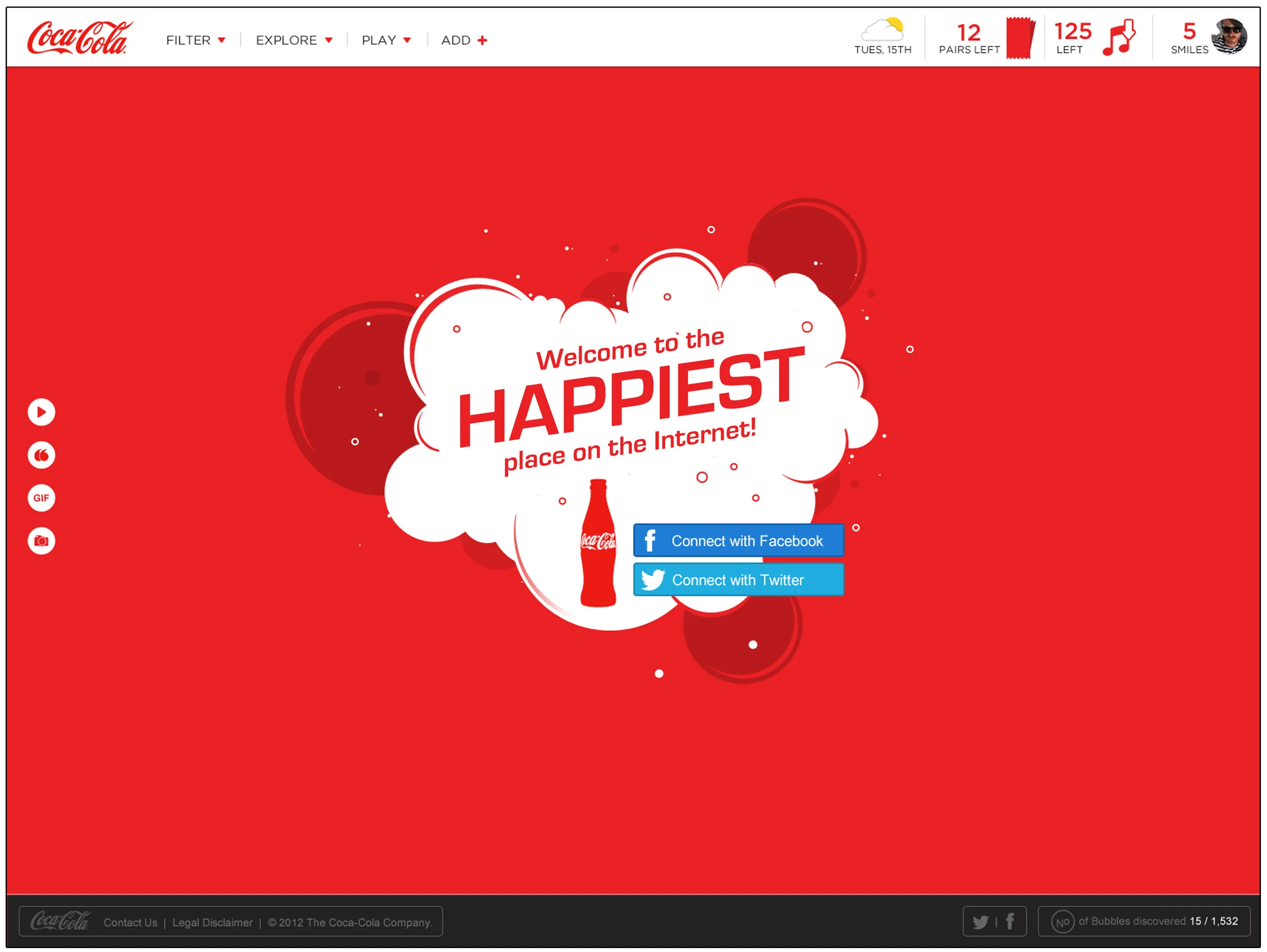The image size is (1267, 952).
Task: Click Connect with Facebook button
Action: point(738,541)
